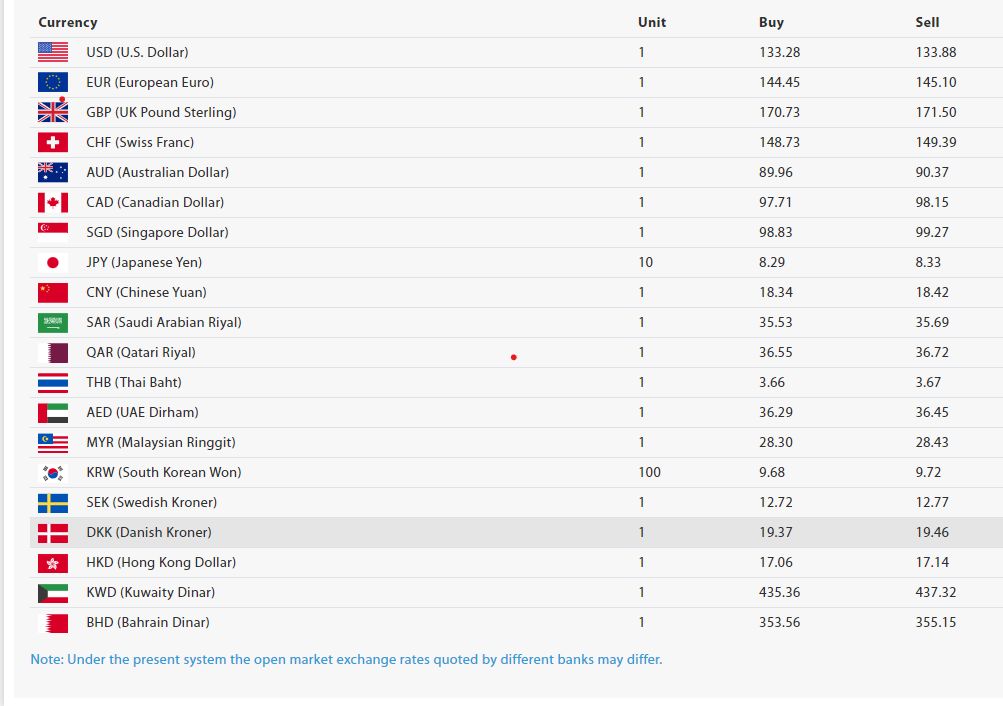Image resolution: width=1003 pixels, height=706 pixels.
Task: Click the Swedish flag icon
Action: click(x=53, y=502)
